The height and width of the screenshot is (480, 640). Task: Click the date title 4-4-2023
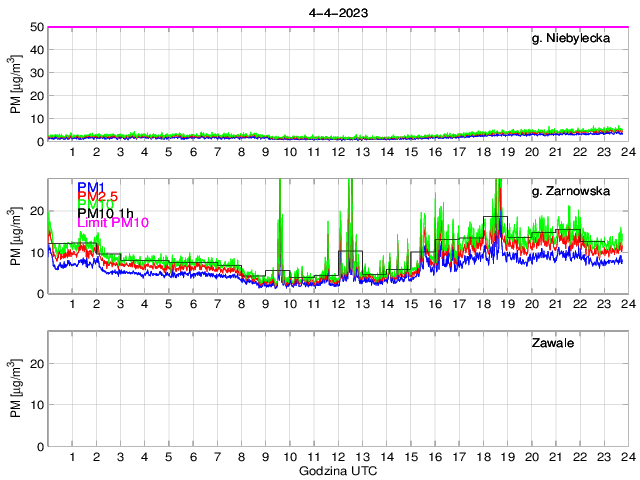[338, 13]
